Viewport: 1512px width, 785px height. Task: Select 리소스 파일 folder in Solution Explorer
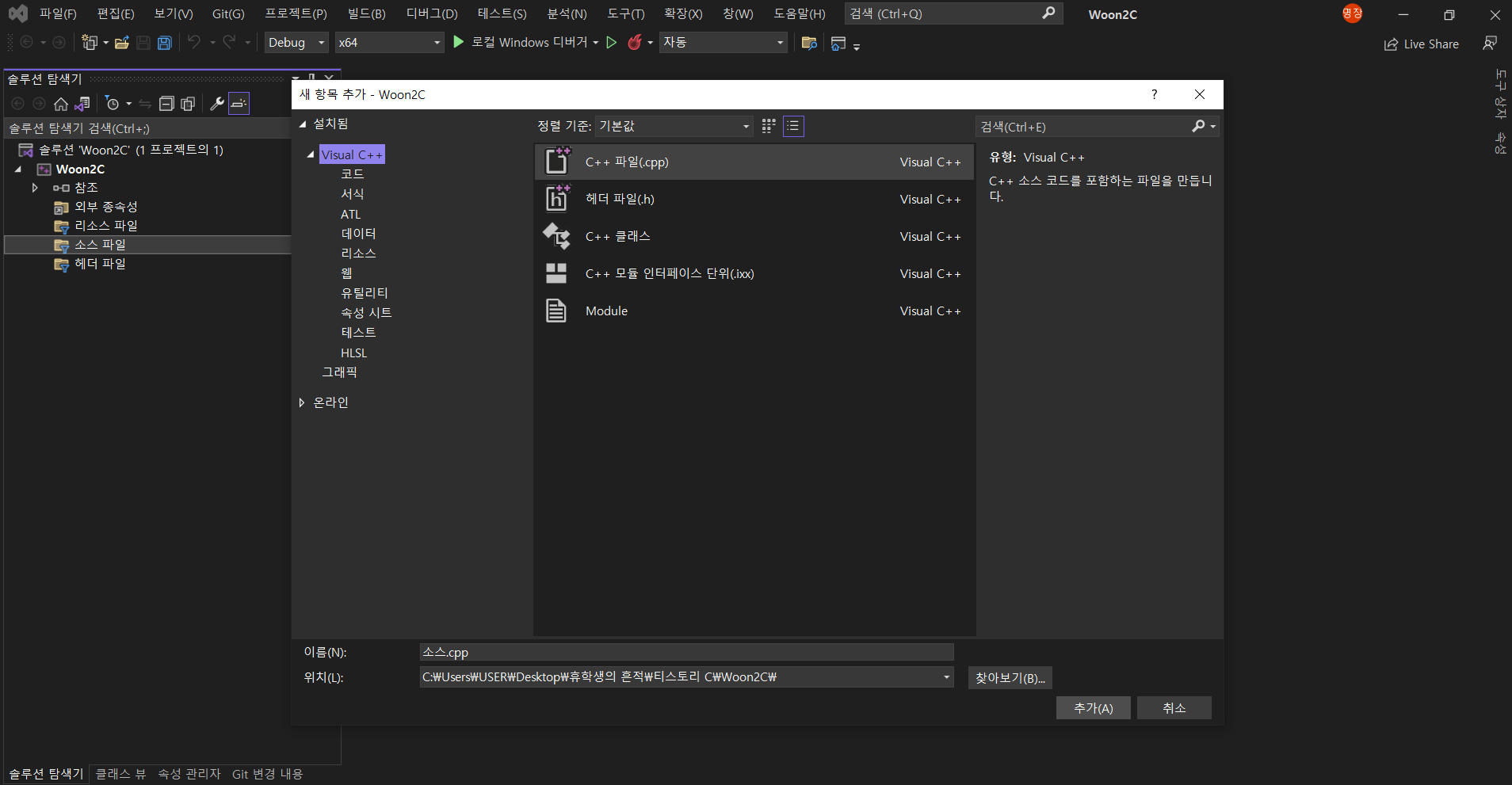[106, 226]
